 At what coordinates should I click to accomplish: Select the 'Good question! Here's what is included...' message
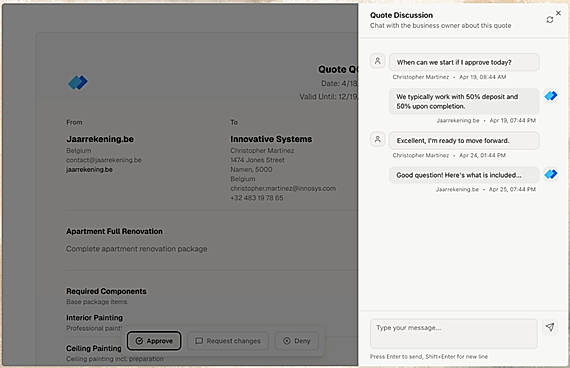[464, 175]
